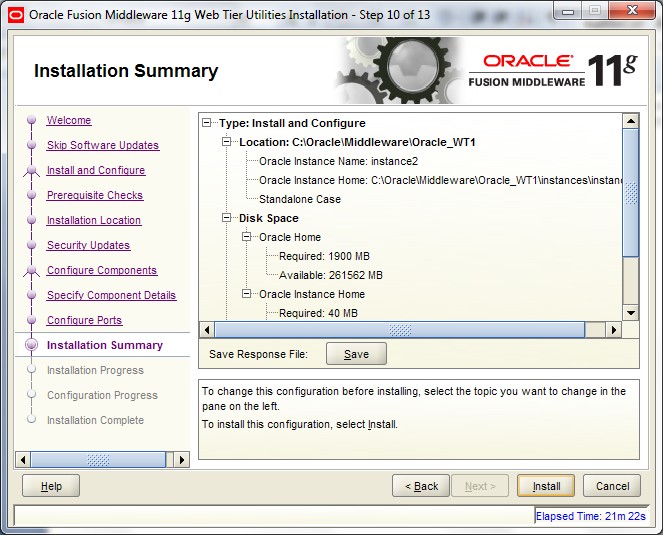This screenshot has height=535, width=663.
Task: Click the Install and Configure step marker
Action: pyautogui.click(x=31, y=170)
